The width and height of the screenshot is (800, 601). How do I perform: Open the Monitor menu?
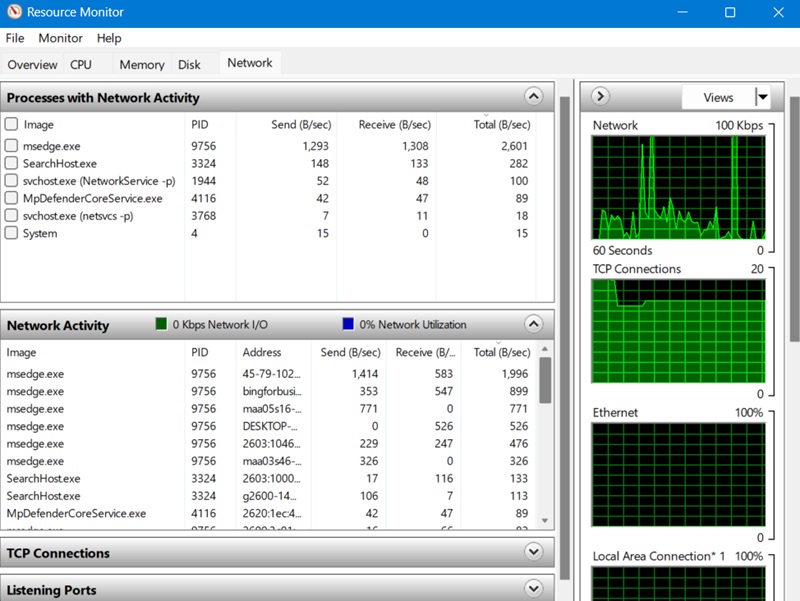(x=60, y=38)
